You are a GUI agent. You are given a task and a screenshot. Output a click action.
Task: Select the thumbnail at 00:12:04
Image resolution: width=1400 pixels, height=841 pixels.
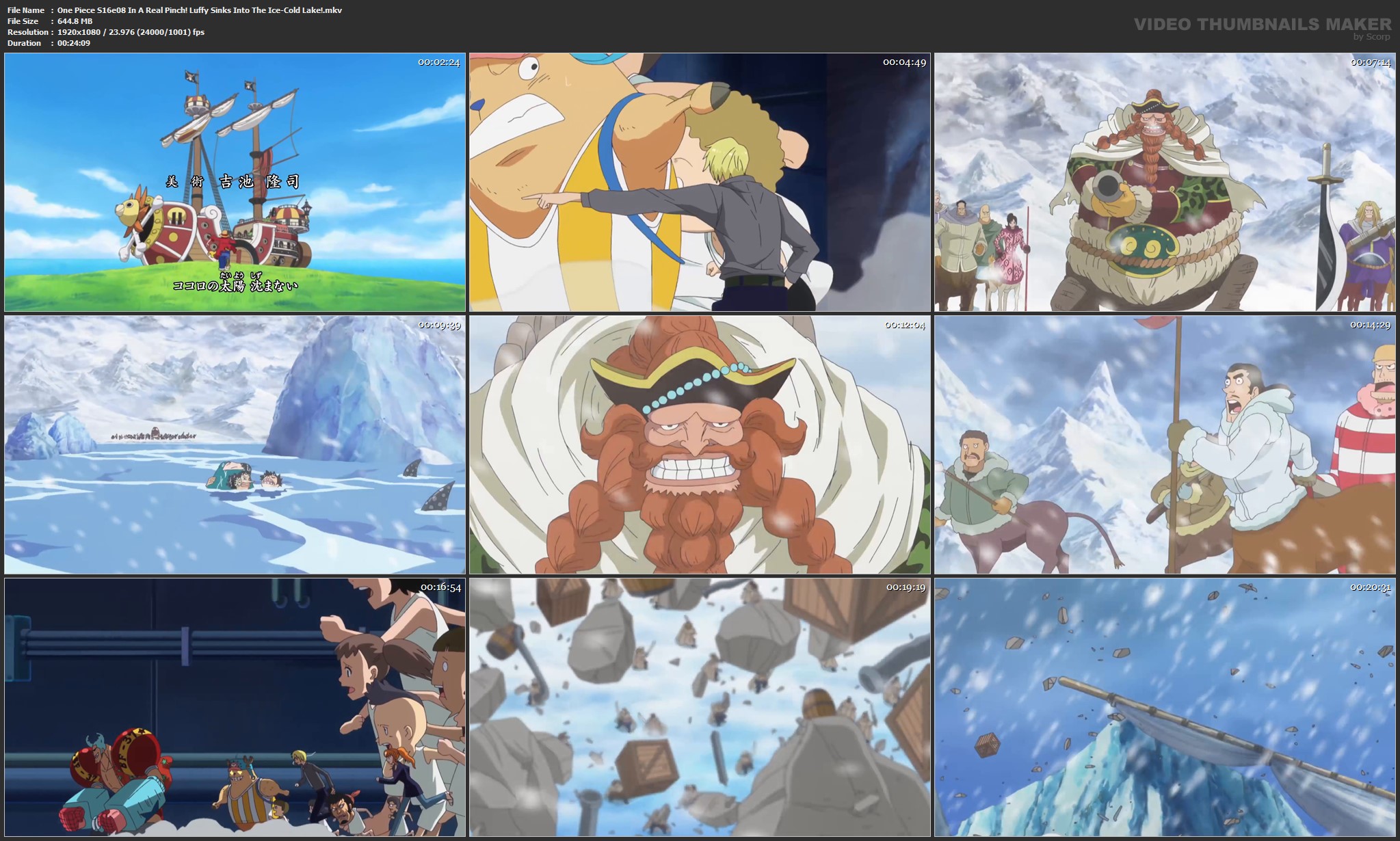[700, 444]
